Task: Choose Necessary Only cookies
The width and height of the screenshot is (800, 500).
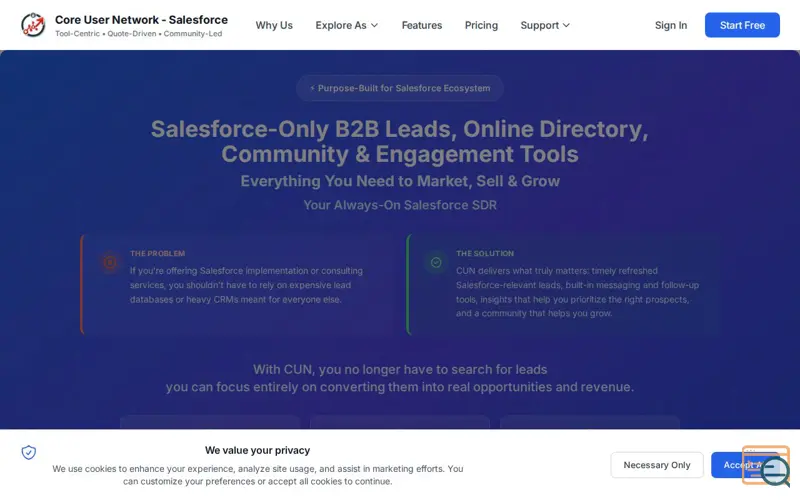Action: click(x=657, y=465)
